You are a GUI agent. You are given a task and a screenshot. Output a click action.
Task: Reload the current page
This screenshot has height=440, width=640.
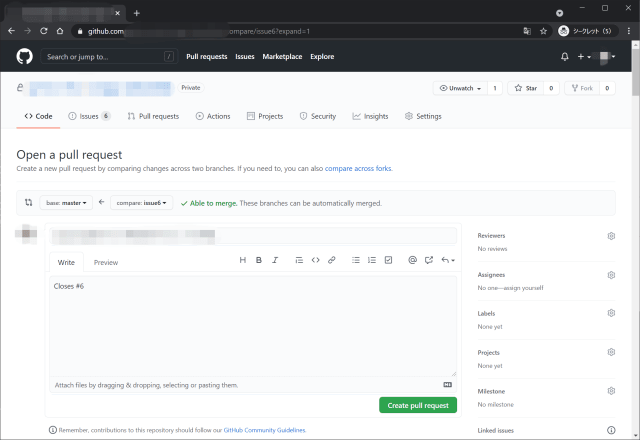tap(44, 31)
